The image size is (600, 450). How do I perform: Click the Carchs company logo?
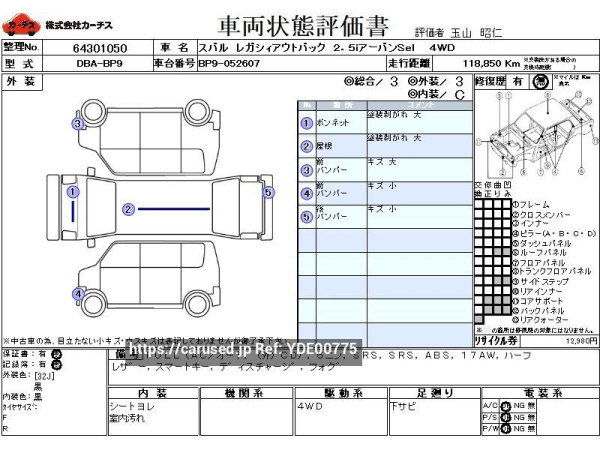[22, 23]
